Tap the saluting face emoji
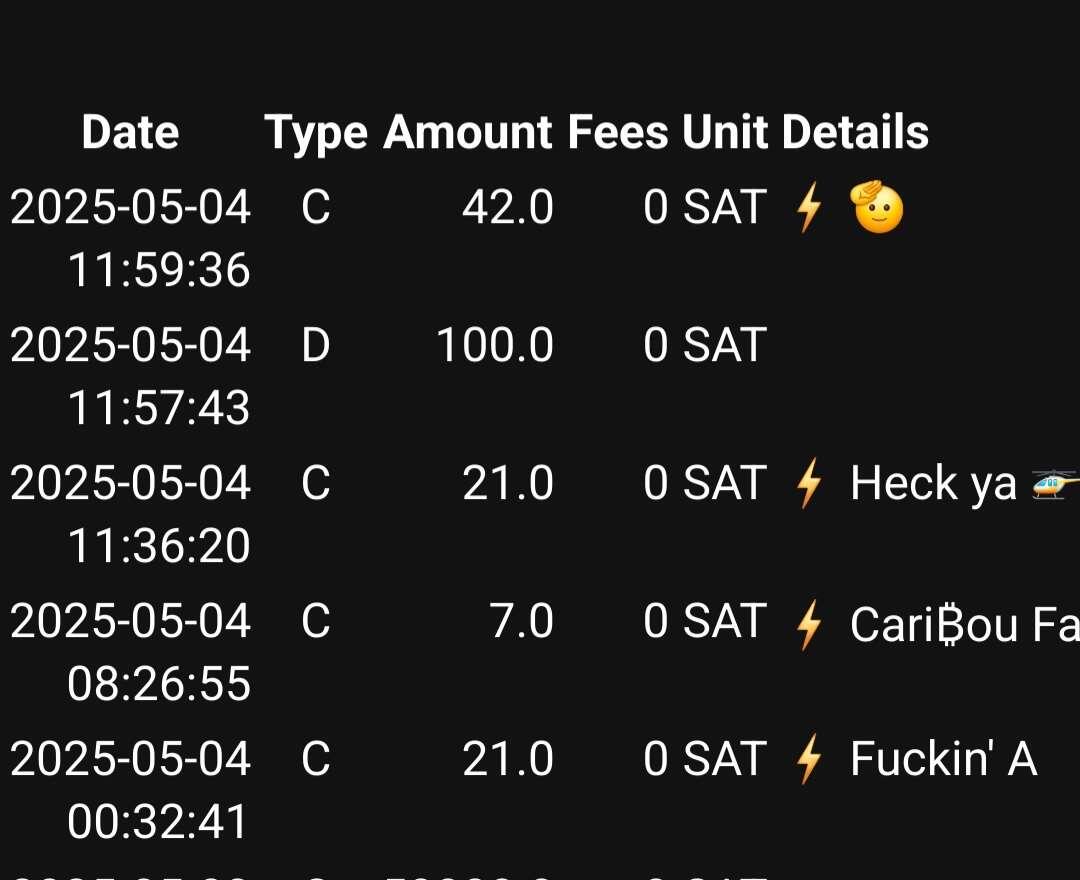The image size is (1080, 880). [877, 207]
